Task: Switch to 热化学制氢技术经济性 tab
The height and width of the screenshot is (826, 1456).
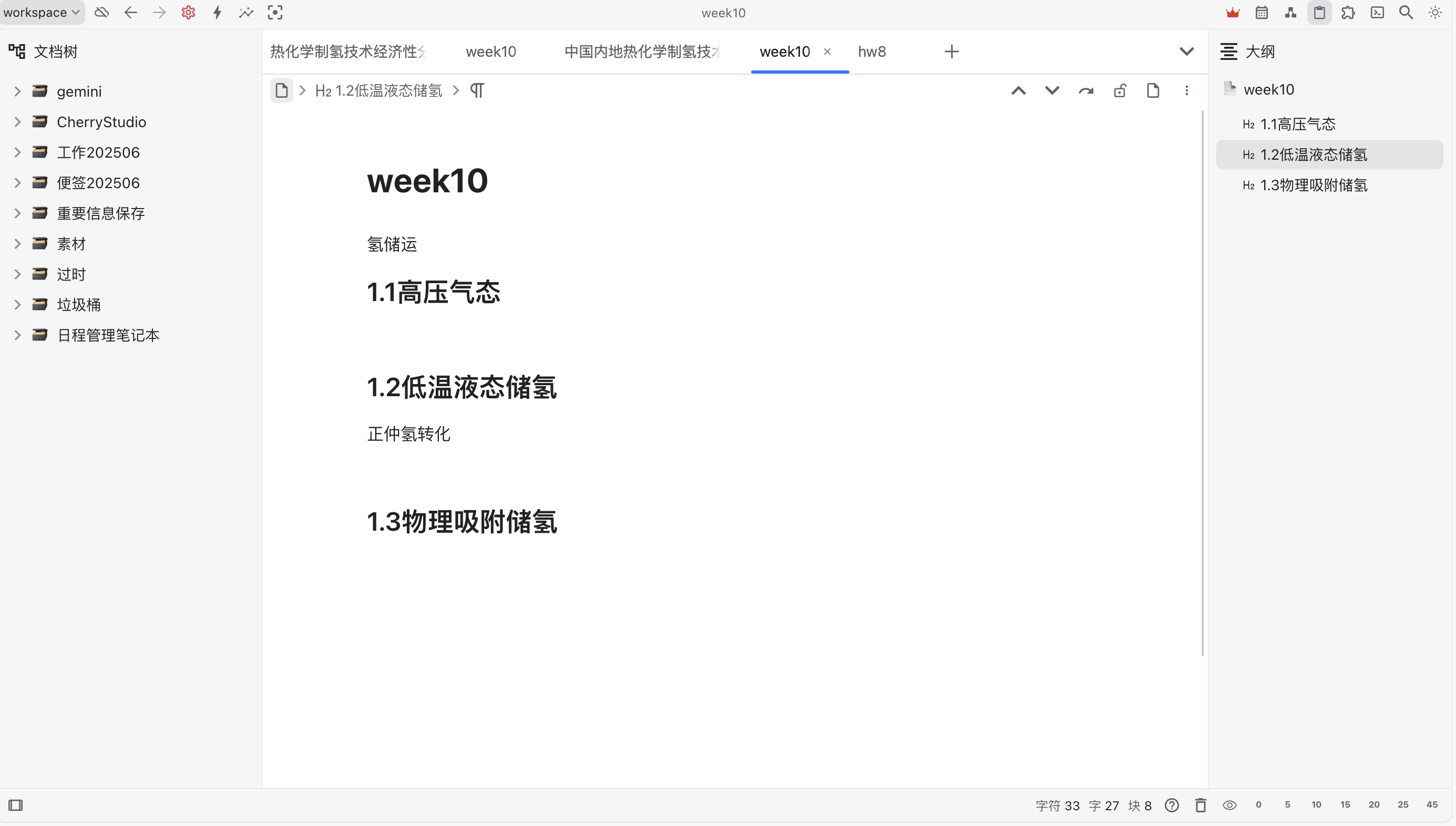Action: (348, 51)
